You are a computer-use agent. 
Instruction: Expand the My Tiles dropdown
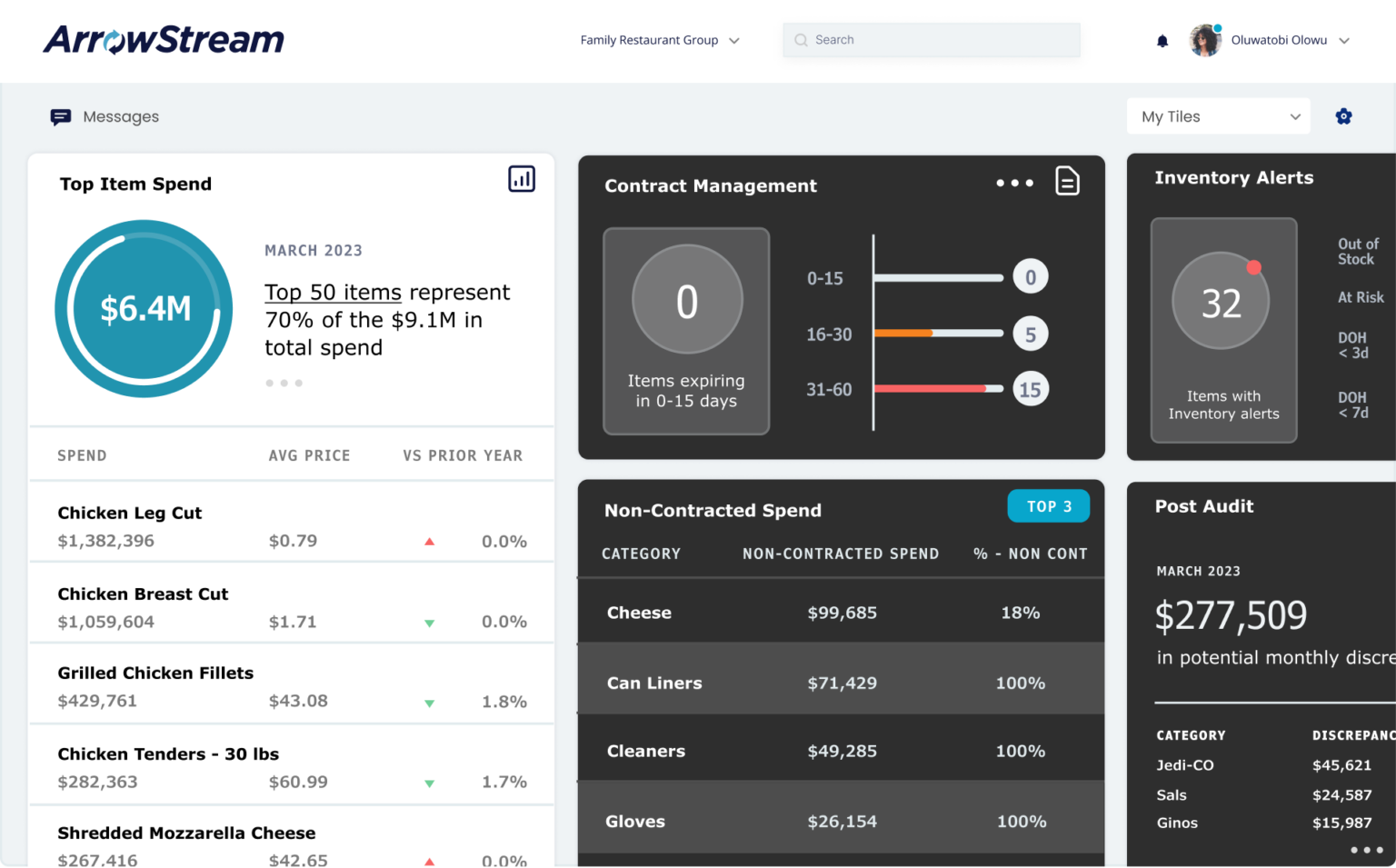click(x=1218, y=116)
